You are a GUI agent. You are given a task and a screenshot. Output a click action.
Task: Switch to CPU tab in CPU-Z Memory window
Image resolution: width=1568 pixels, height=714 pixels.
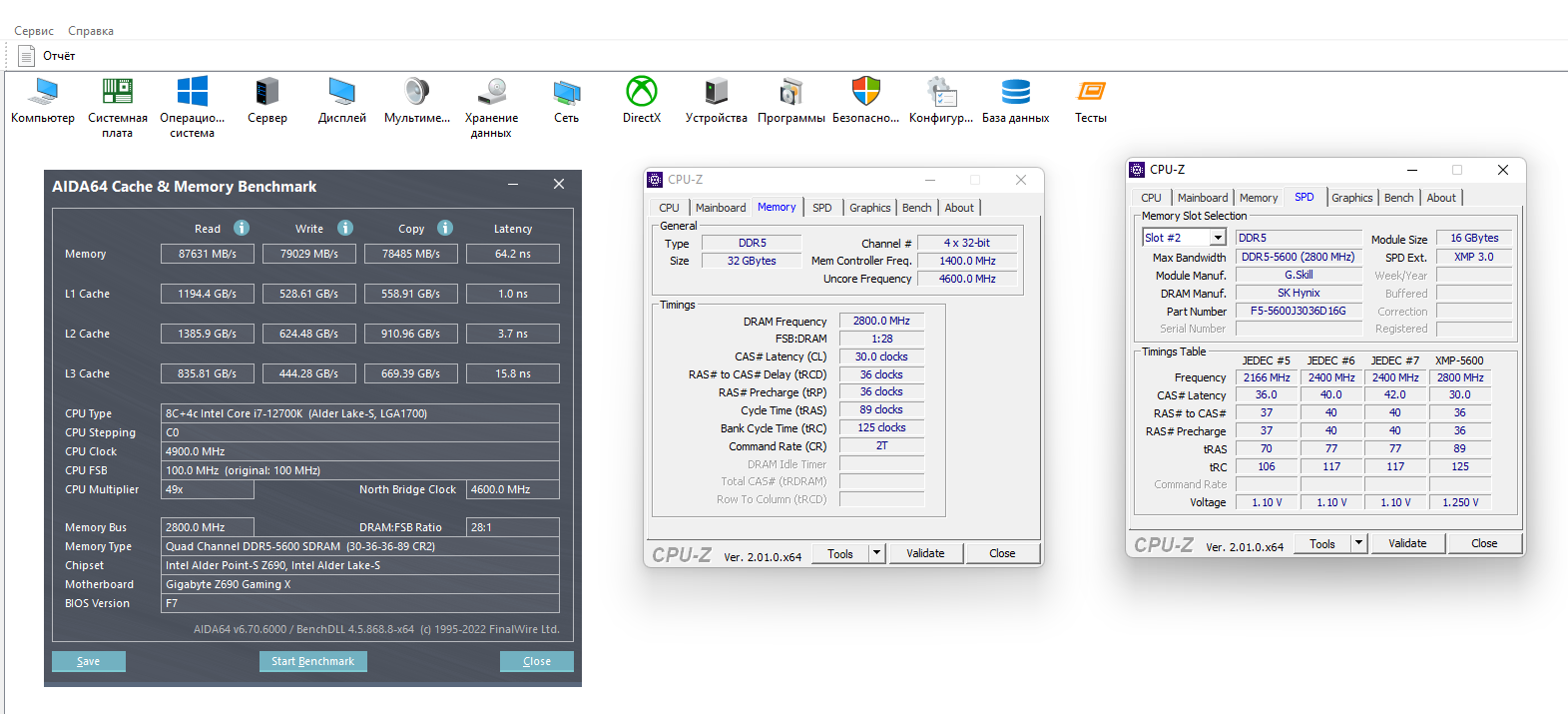coord(669,208)
